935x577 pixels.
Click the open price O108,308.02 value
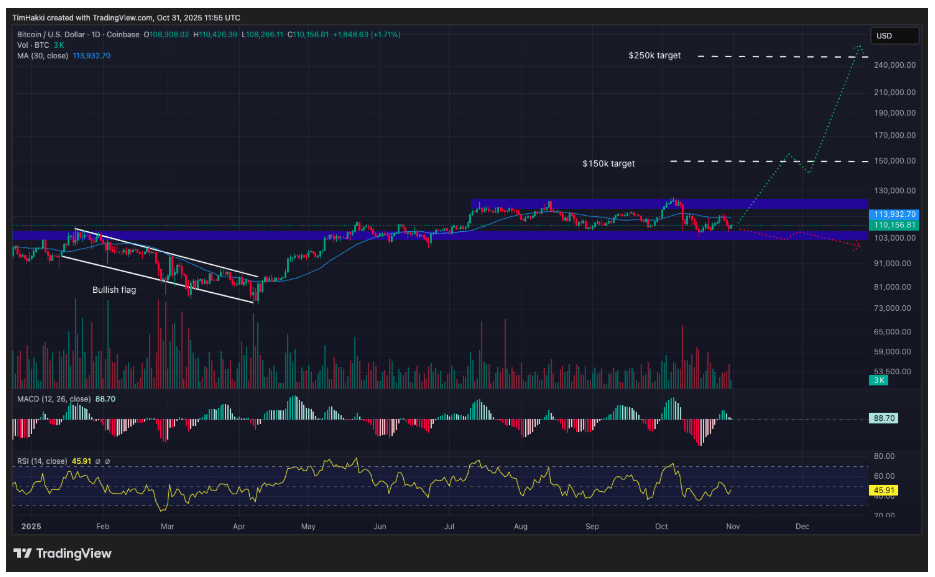click(166, 35)
